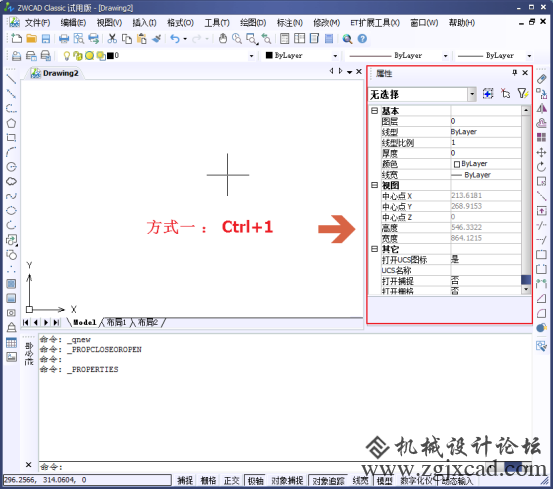Choose the Rectangle drawing tool
This screenshot has width=554, height=490.
(11, 137)
